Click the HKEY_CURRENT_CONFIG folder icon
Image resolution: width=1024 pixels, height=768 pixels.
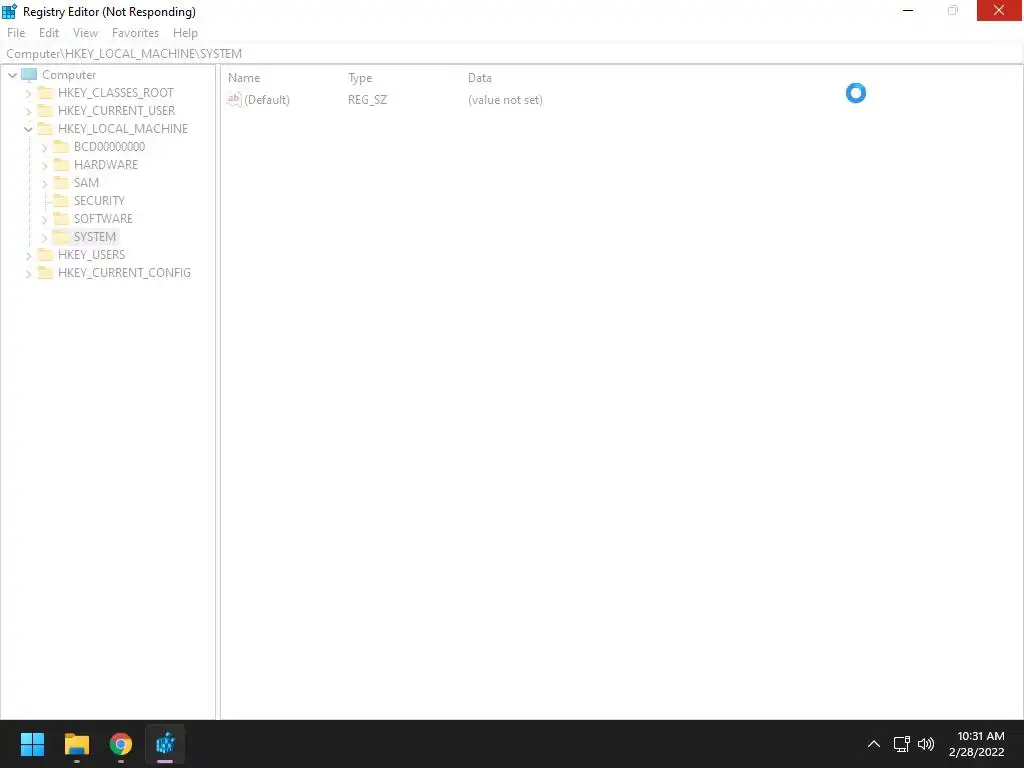click(45, 272)
